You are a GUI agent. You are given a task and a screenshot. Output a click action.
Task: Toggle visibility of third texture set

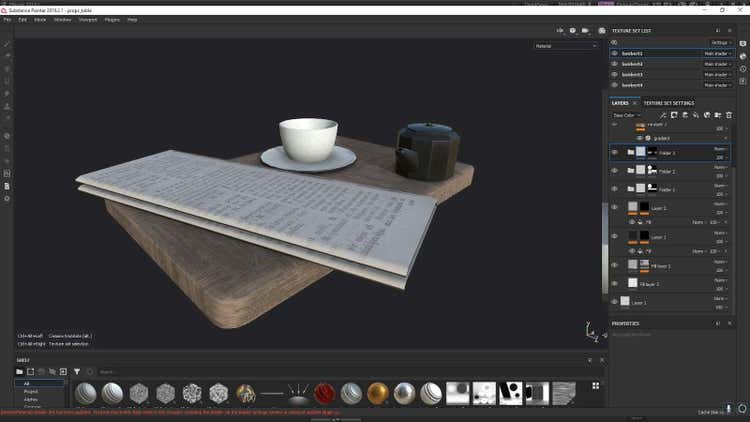click(615, 75)
